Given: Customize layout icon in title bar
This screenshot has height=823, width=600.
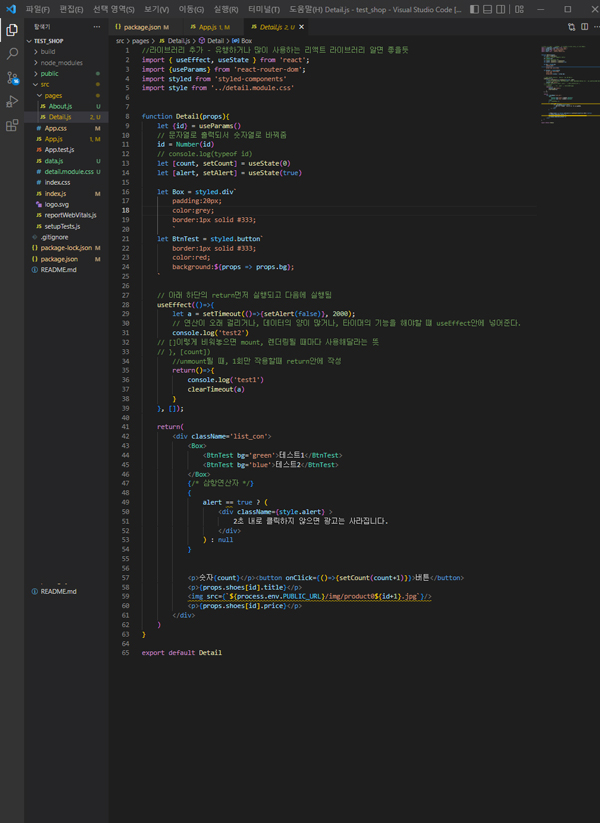Looking at the screenshot, I should coord(519,9).
